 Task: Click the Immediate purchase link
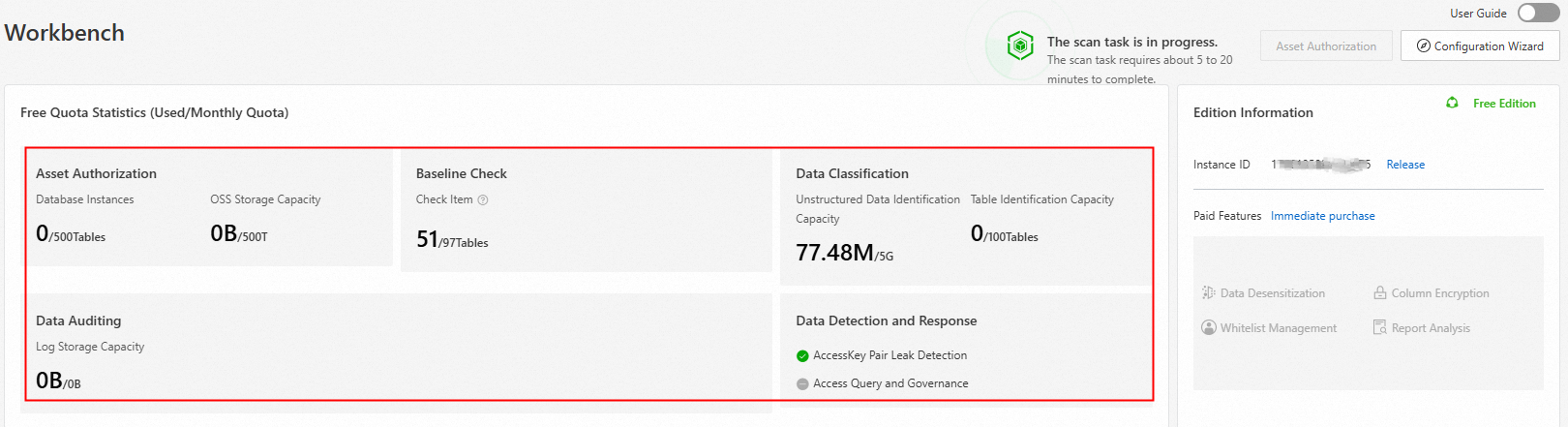pyautogui.click(x=1322, y=216)
